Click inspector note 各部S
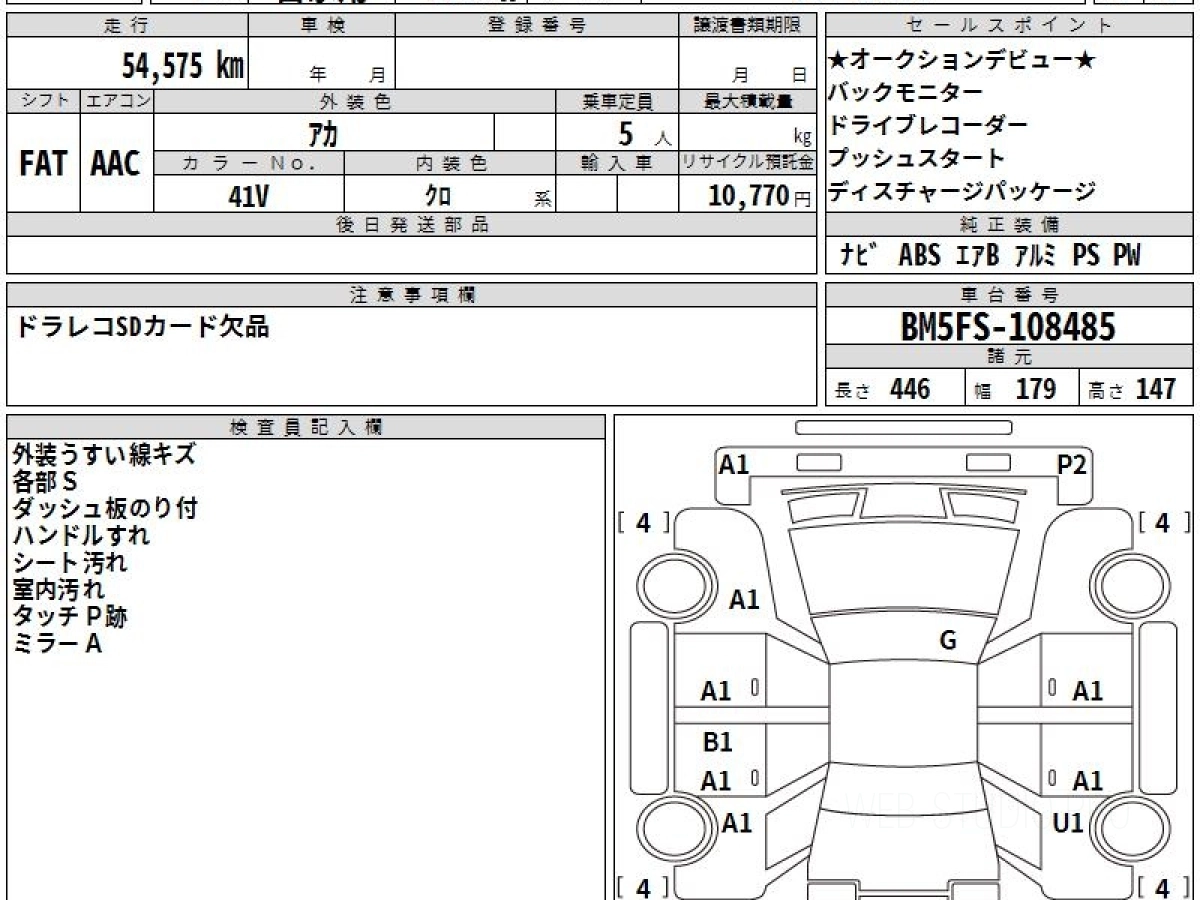This screenshot has height=900, width=1200. click(x=44, y=481)
